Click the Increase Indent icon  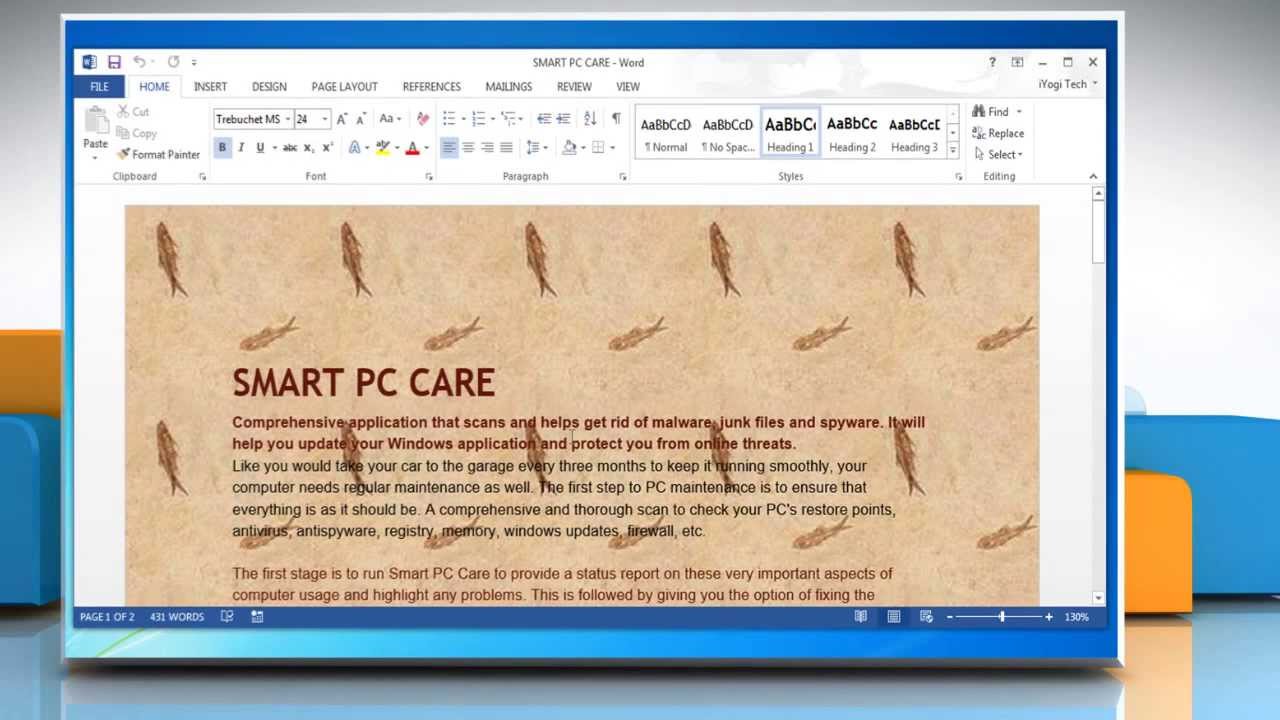click(563, 119)
